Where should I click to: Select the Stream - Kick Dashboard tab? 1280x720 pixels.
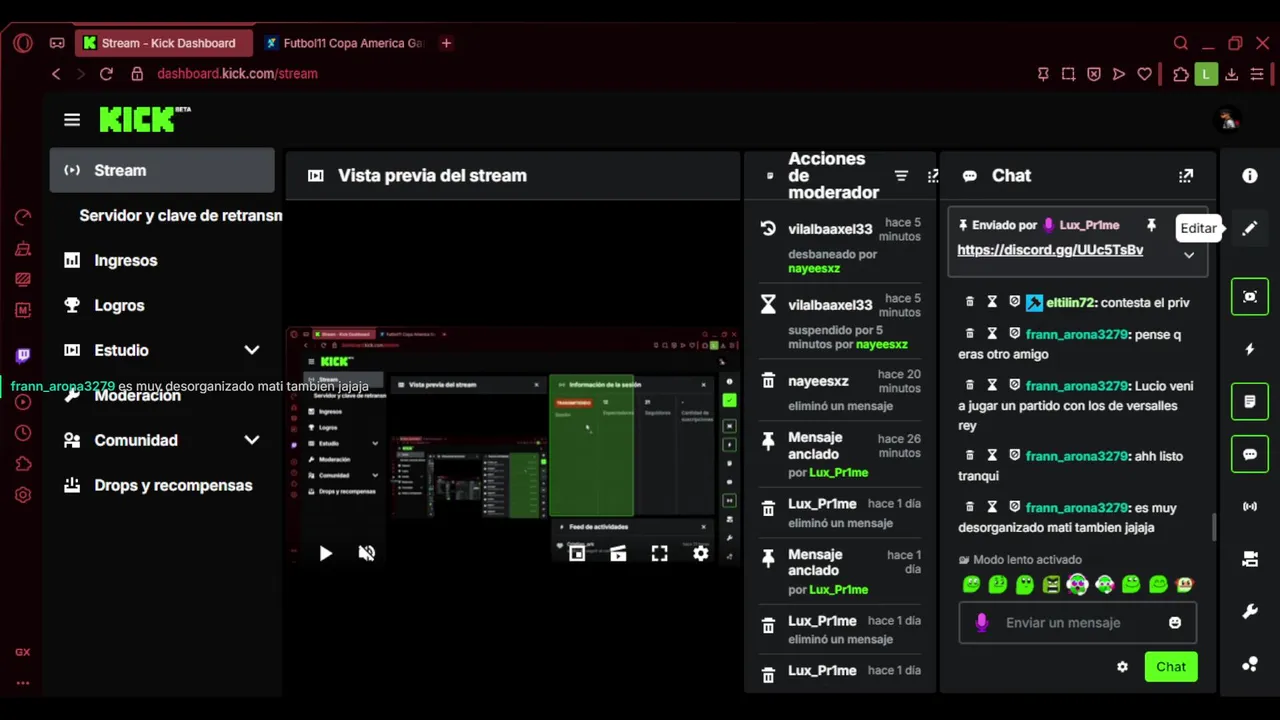pyautogui.click(x=163, y=43)
